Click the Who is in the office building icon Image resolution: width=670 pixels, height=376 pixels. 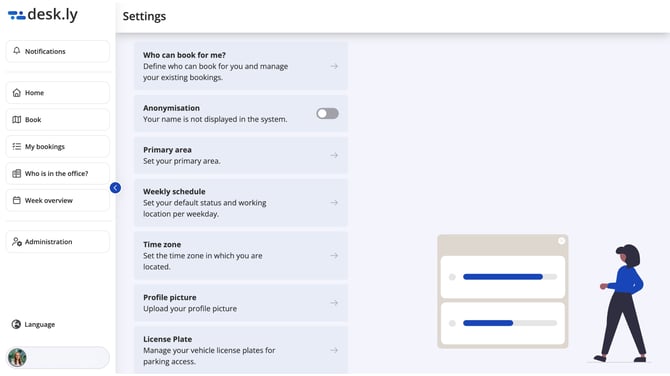[x=17, y=173]
